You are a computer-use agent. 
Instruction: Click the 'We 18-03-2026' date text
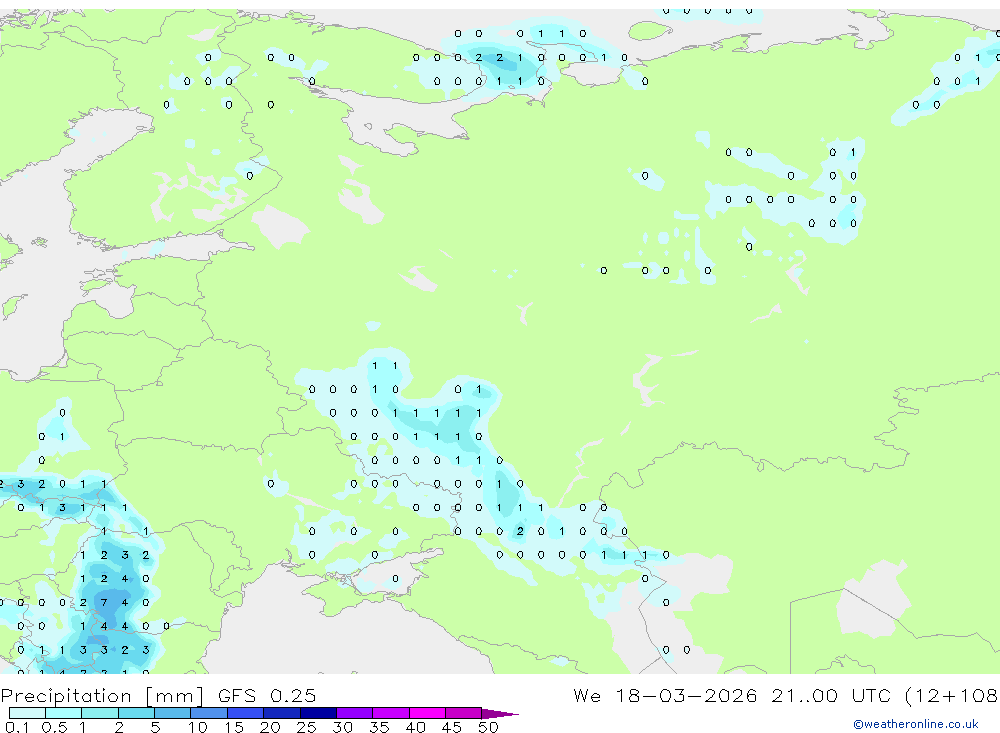(x=665, y=695)
